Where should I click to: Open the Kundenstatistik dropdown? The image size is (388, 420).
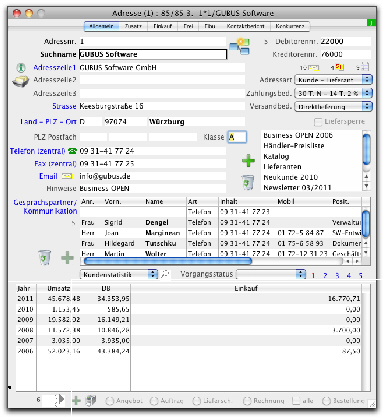(119, 274)
